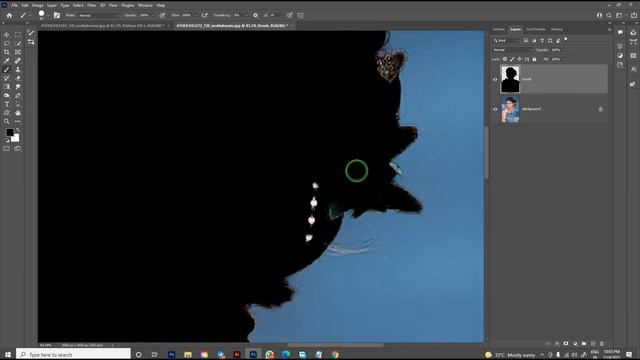The image size is (640, 360).
Task: Select the Eyedropper tool
Action: point(7,61)
